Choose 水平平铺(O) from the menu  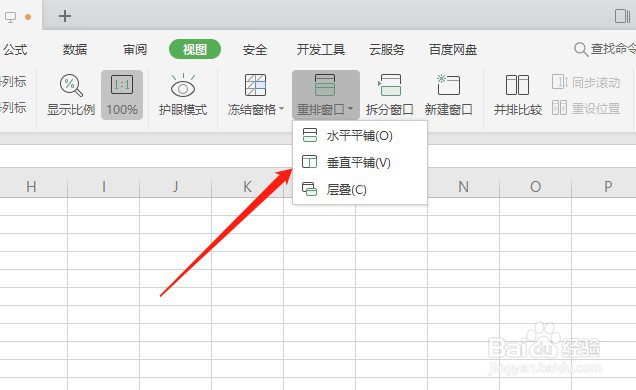tap(360, 135)
